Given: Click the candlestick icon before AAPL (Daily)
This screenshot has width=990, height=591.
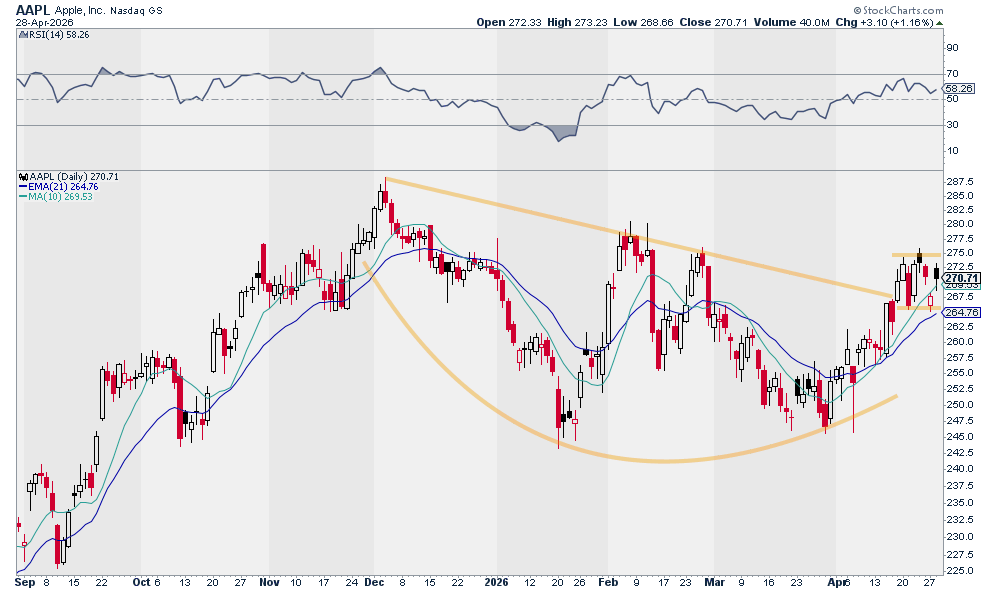Looking at the screenshot, I should click(x=23, y=177).
